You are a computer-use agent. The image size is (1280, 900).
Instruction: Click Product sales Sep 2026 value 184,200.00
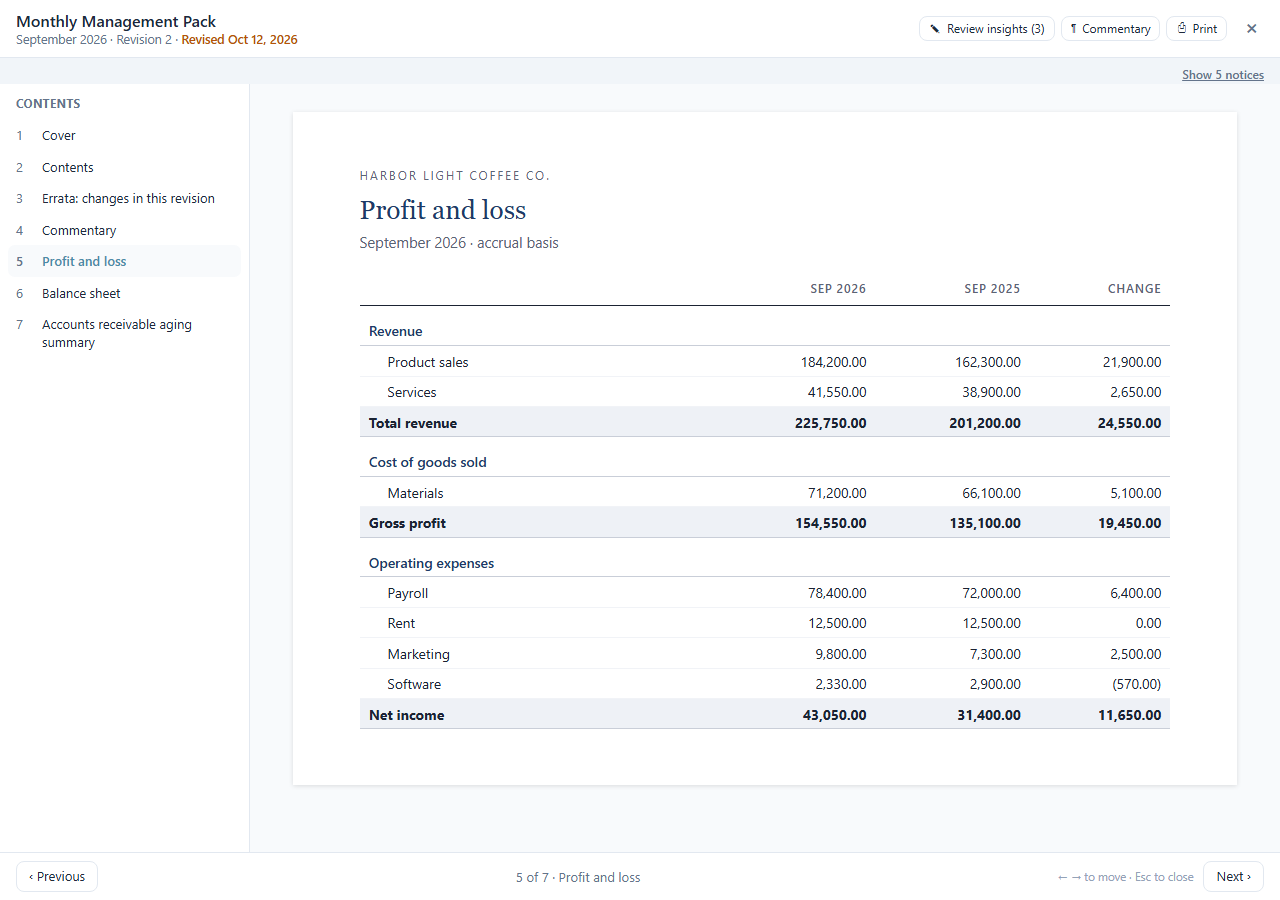tap(833, 362)
